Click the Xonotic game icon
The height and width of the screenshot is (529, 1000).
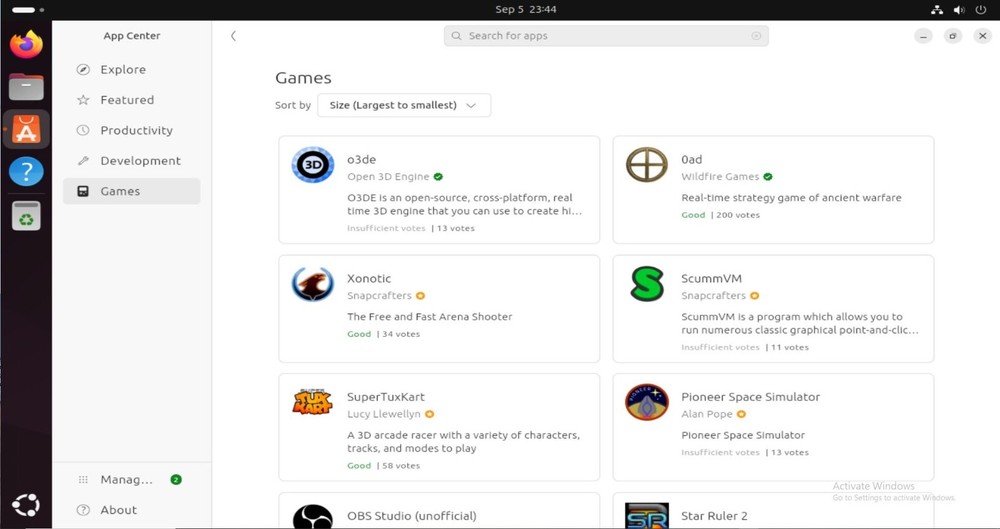[x=312, y=284]
